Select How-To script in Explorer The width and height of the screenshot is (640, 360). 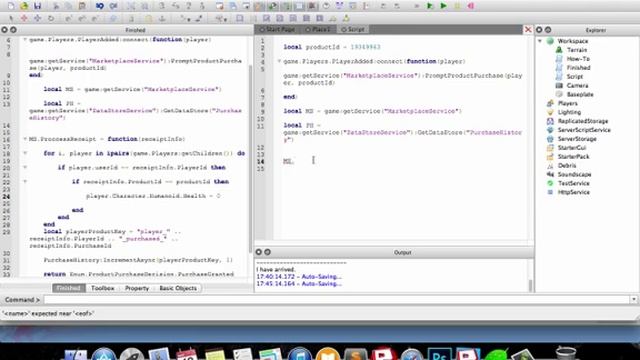point(578,59)
